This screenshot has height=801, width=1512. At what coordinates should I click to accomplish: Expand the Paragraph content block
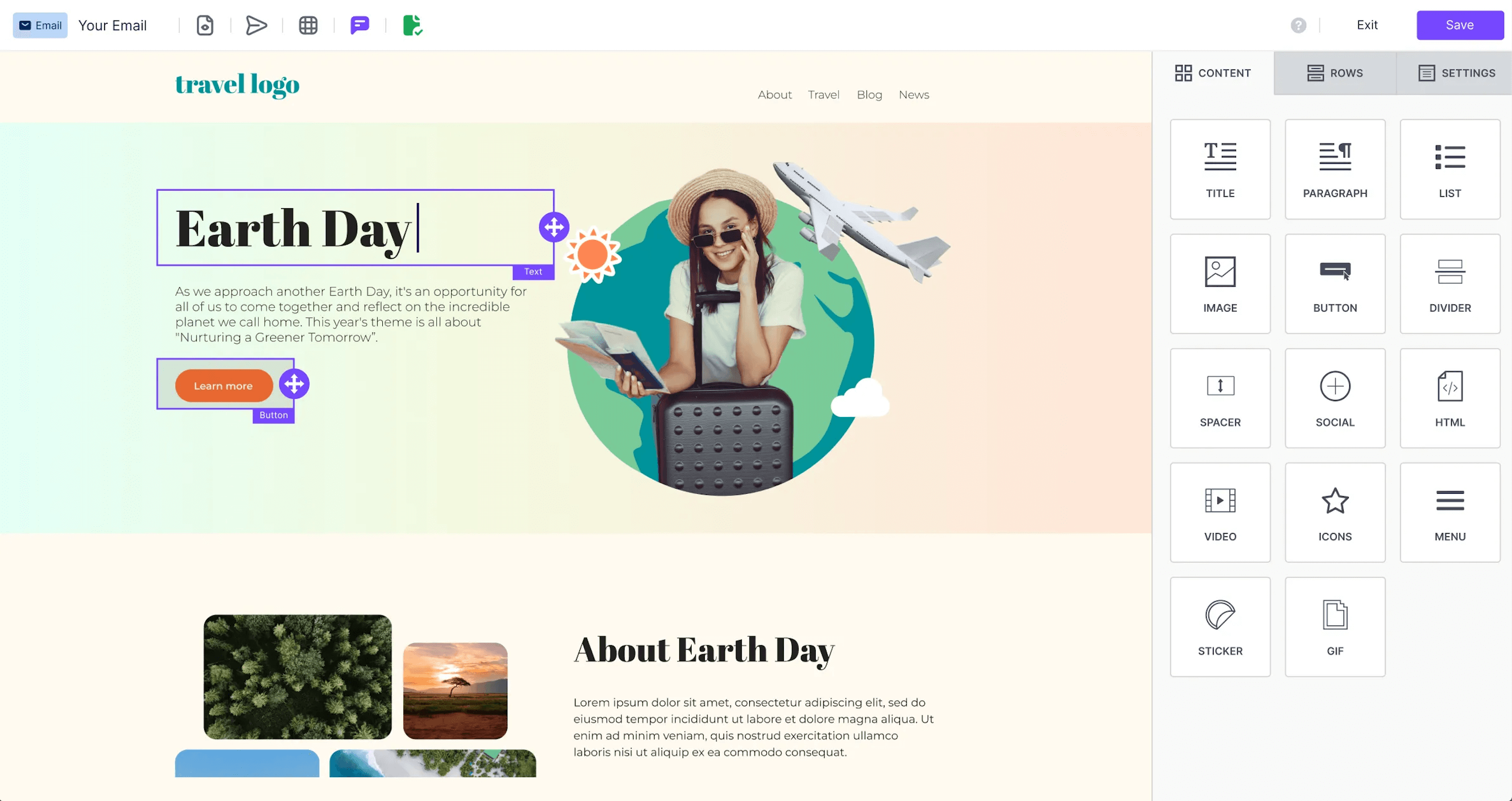click(1335, 168)
